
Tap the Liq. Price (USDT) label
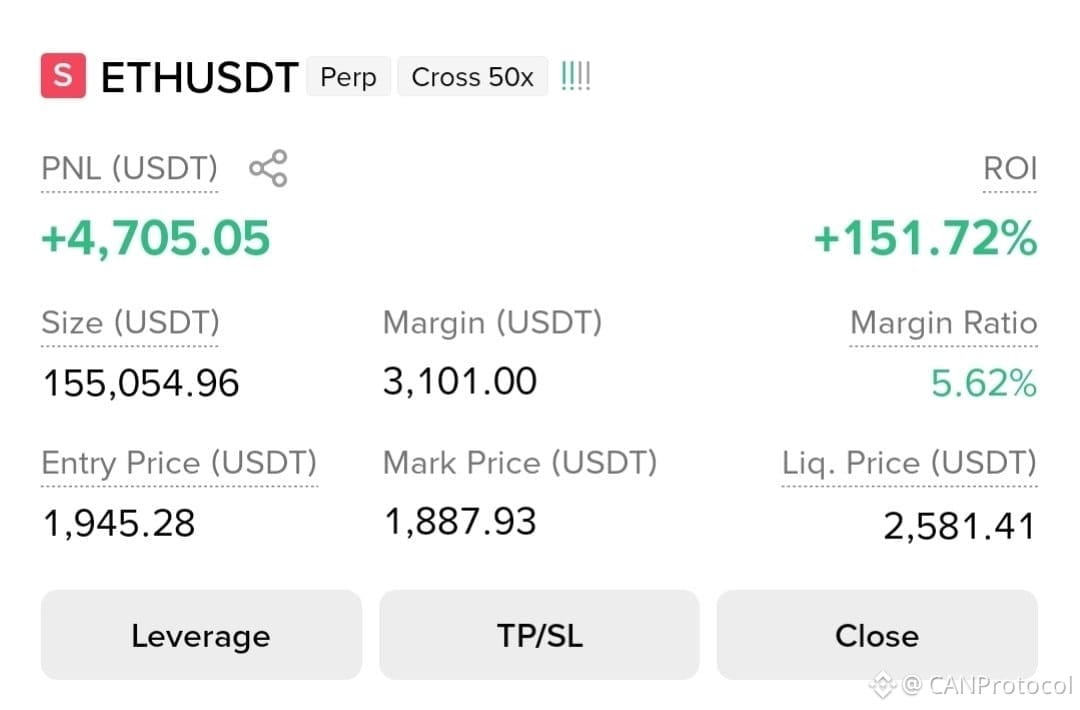(x=909, y=463)
